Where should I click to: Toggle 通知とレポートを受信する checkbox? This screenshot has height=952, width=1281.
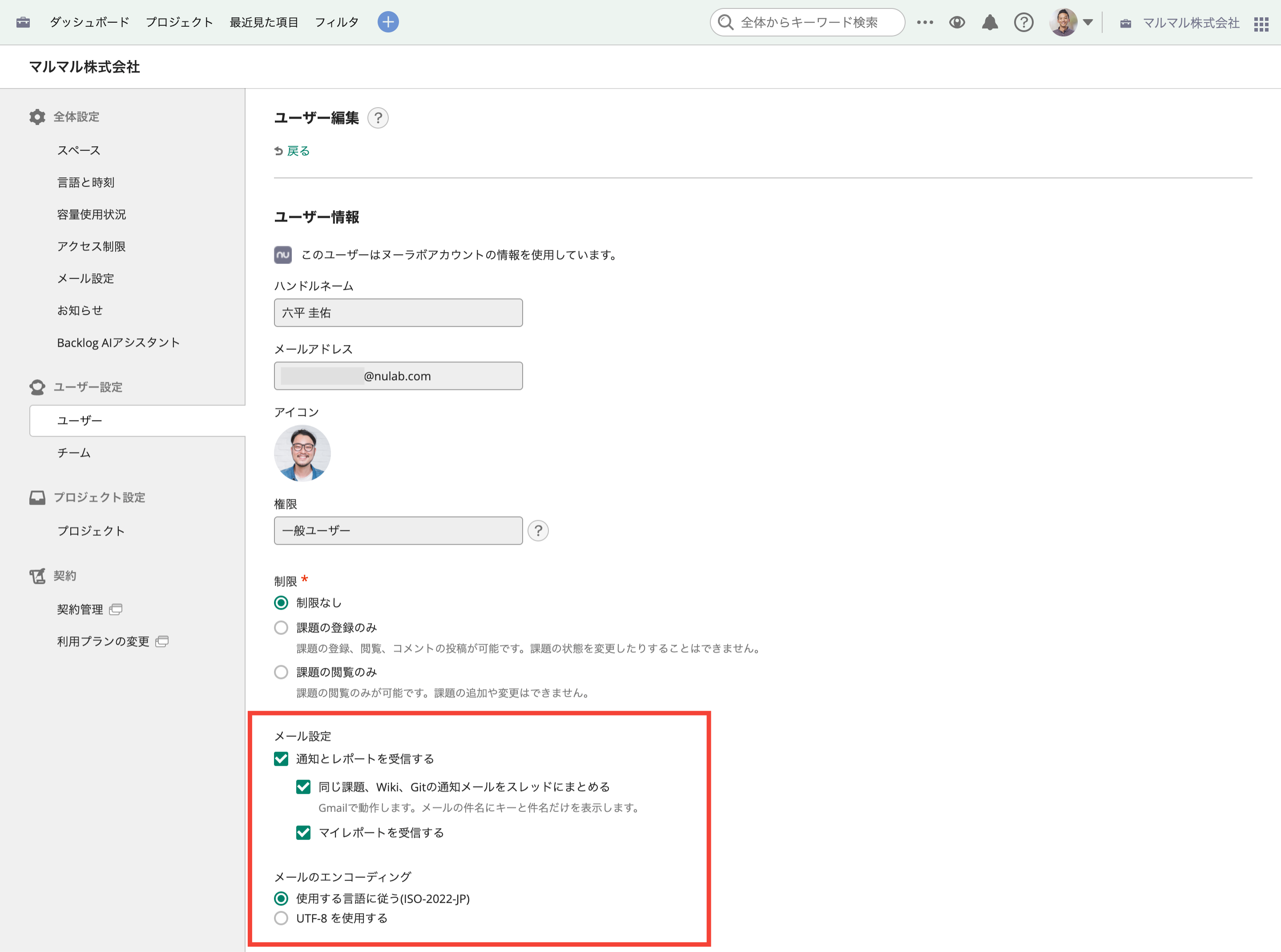click(x=282, y=759)
